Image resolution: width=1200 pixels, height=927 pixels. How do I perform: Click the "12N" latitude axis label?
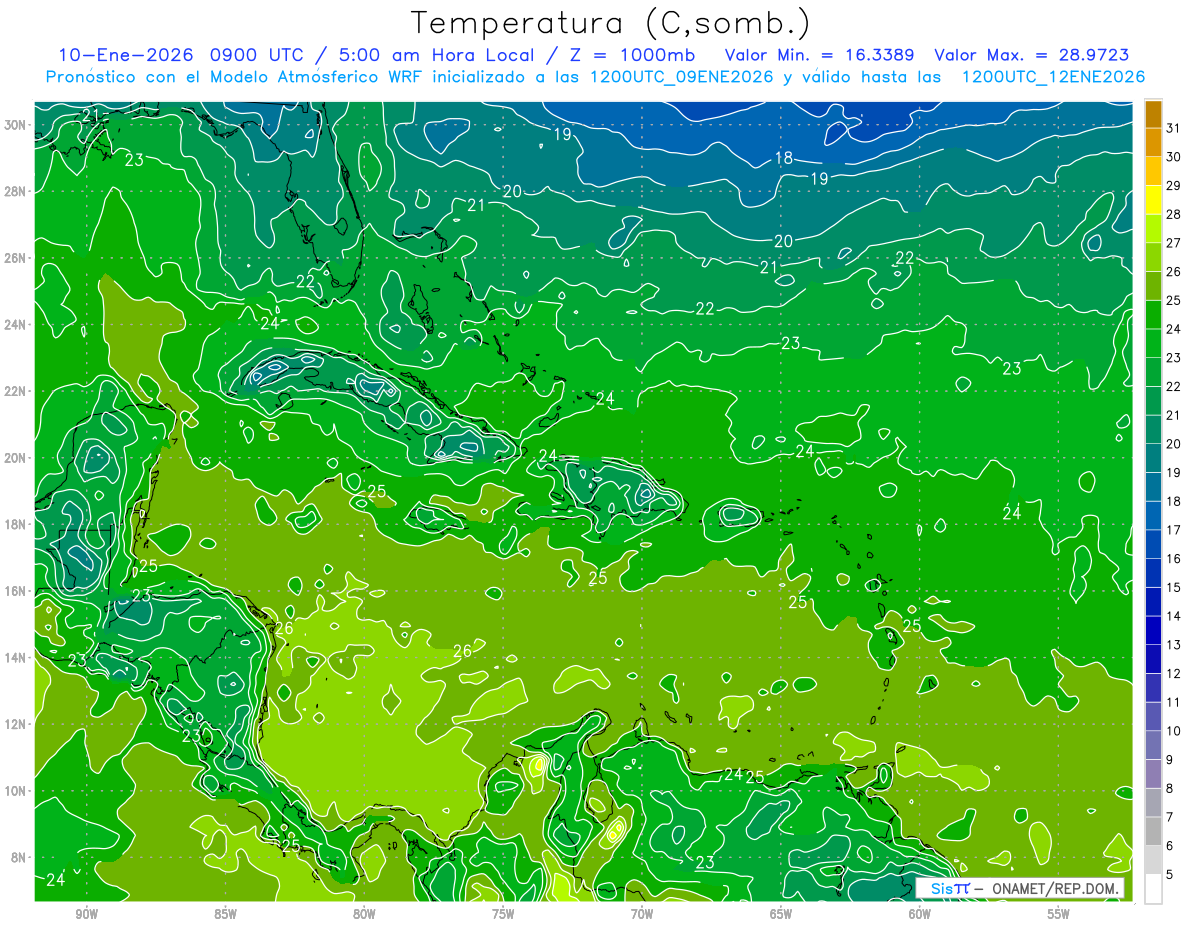tap(16, 723)
